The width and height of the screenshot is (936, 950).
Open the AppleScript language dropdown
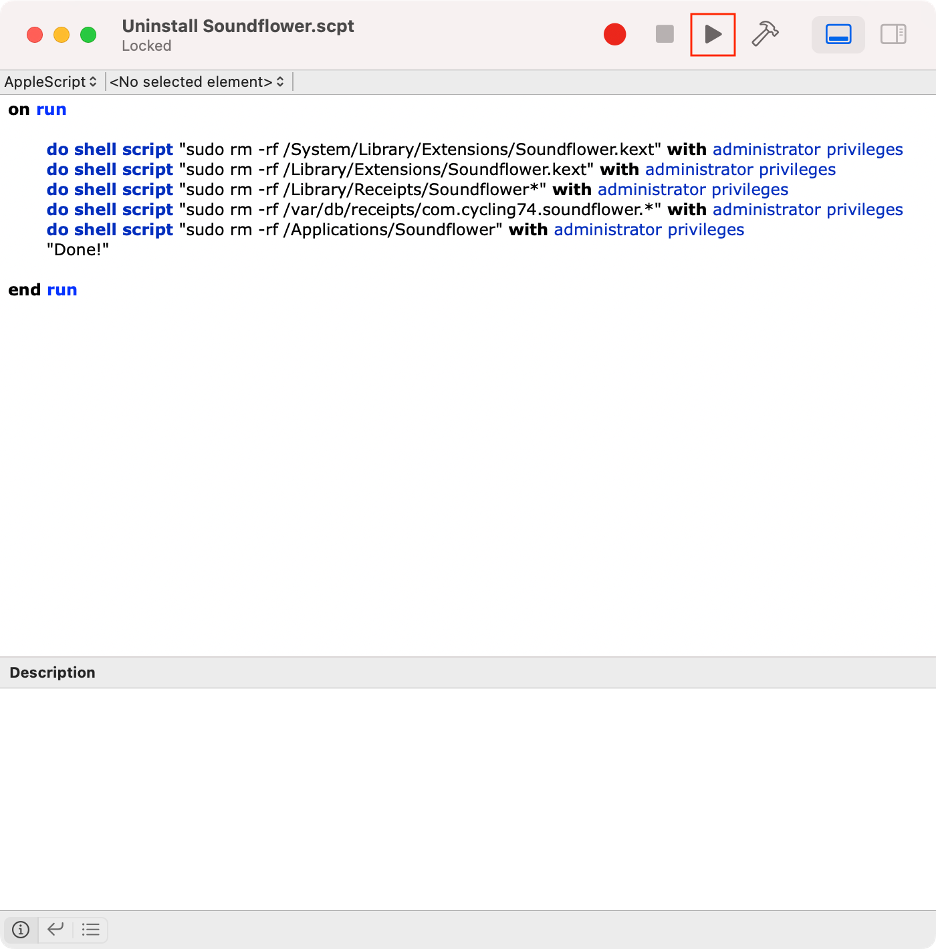point(51,82)
